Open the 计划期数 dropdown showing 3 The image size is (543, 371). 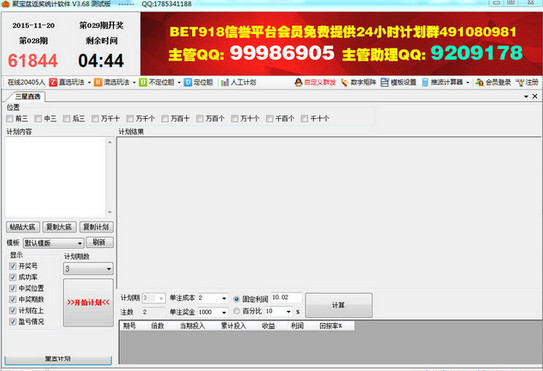pos(88,268)
